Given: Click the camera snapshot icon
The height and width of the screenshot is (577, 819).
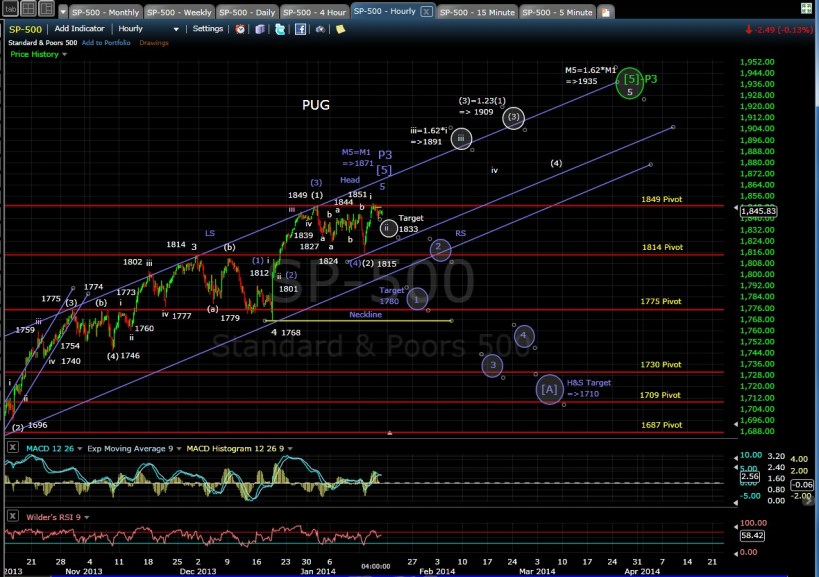Looking at the screenshot, I should pyautogui.click(x=320, y=29).
